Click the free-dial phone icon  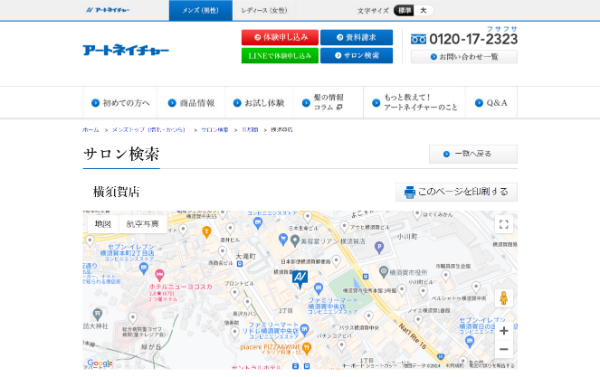coord(418,39)
